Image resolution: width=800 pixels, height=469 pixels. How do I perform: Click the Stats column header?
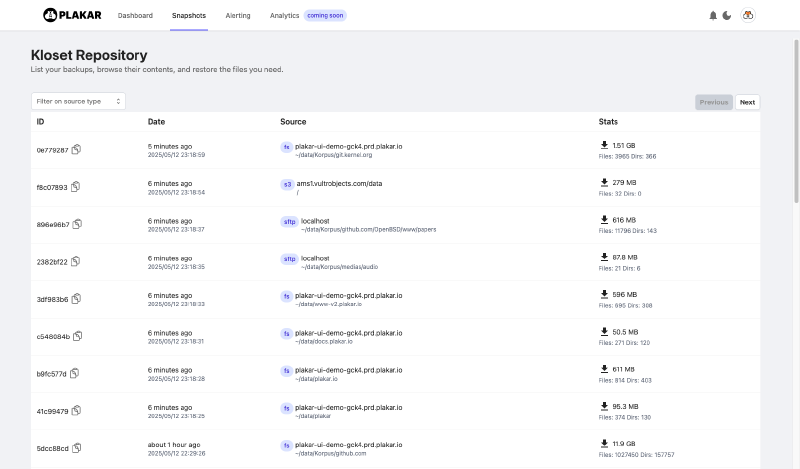[x=608, y=121]
